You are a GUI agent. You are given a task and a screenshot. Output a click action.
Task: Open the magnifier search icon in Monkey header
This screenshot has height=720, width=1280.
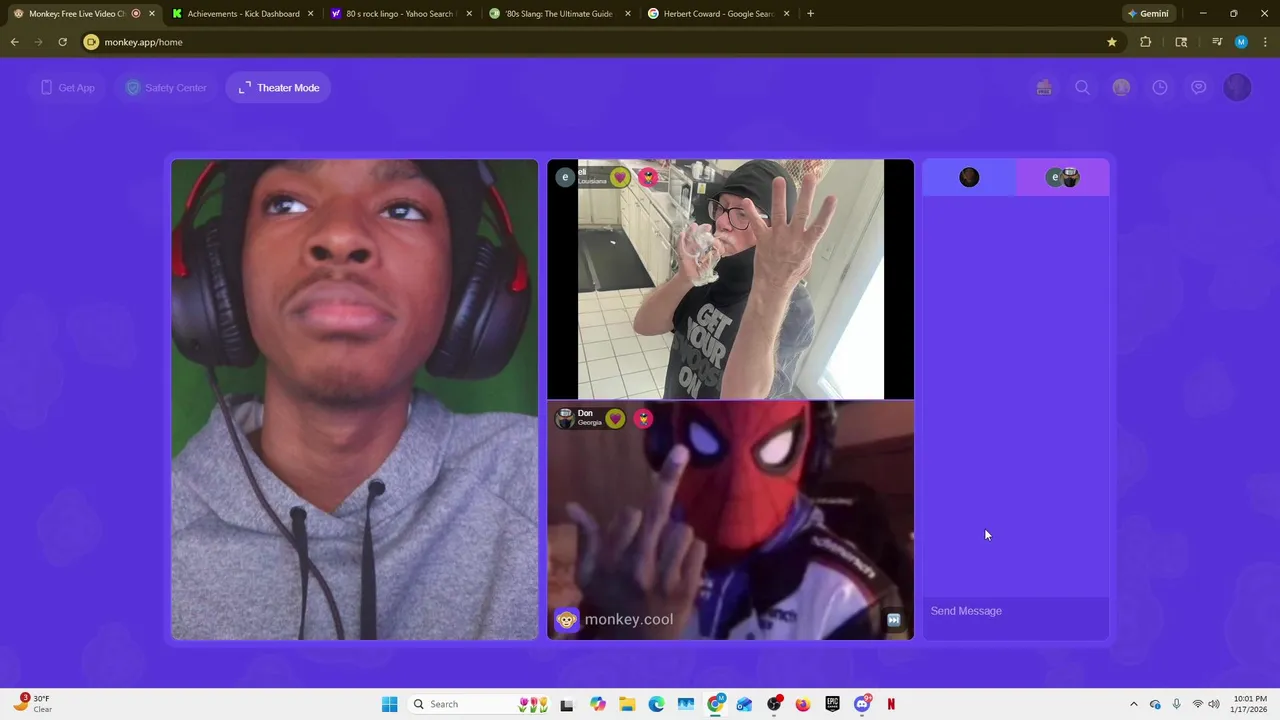point(1082,88)
